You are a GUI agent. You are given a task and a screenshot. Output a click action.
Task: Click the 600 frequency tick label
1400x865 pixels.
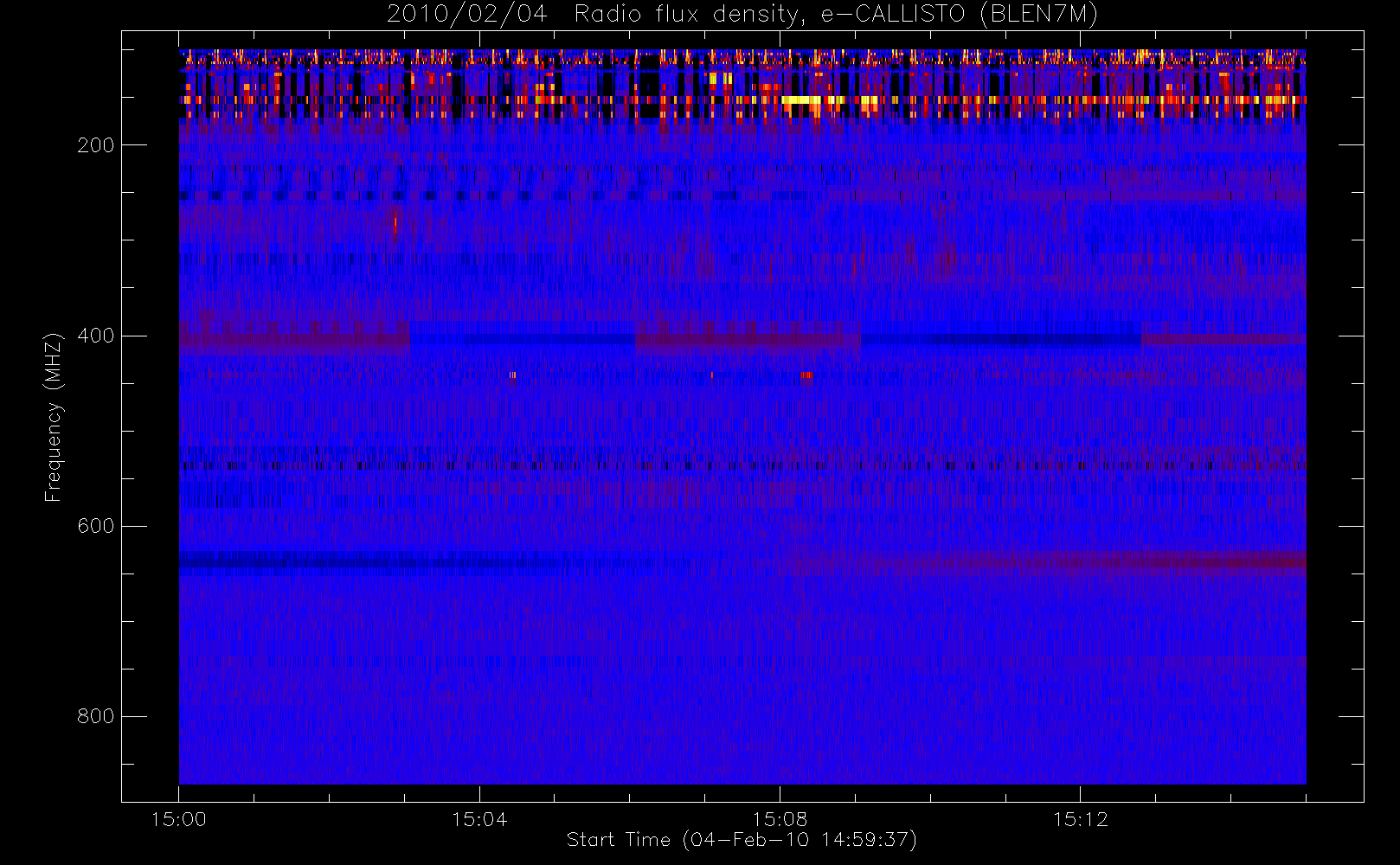pyautogui.click(x=95, y=526)
